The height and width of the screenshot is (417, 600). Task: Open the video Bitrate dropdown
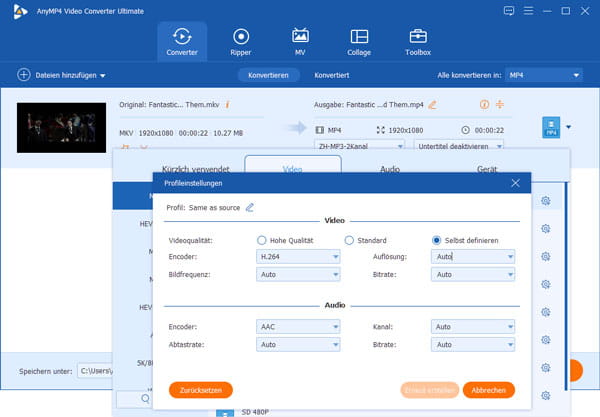473,274
